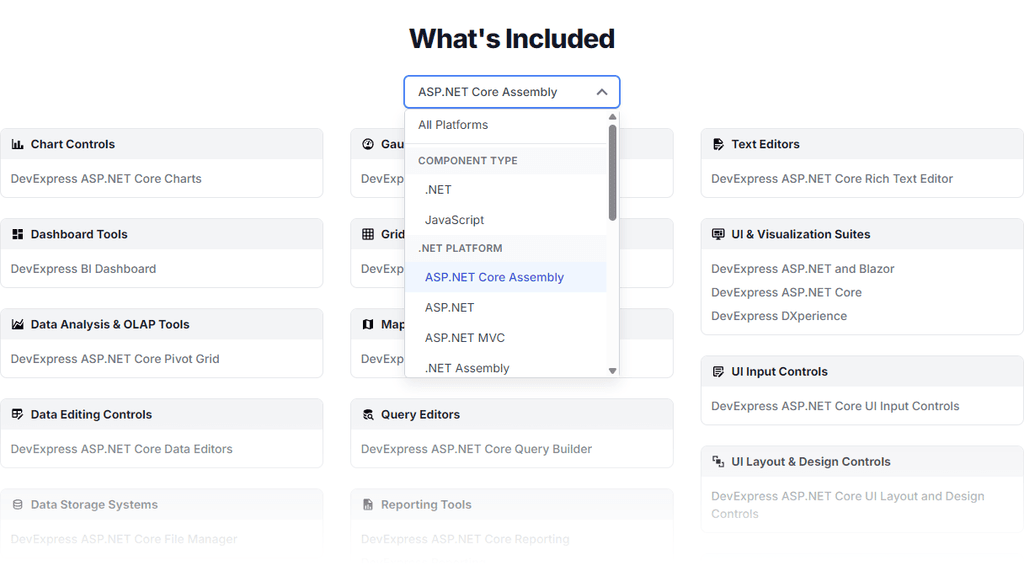
Task: Click the Data Analysis & OLAP Tools icon
Action: click(x=18, y=324)
